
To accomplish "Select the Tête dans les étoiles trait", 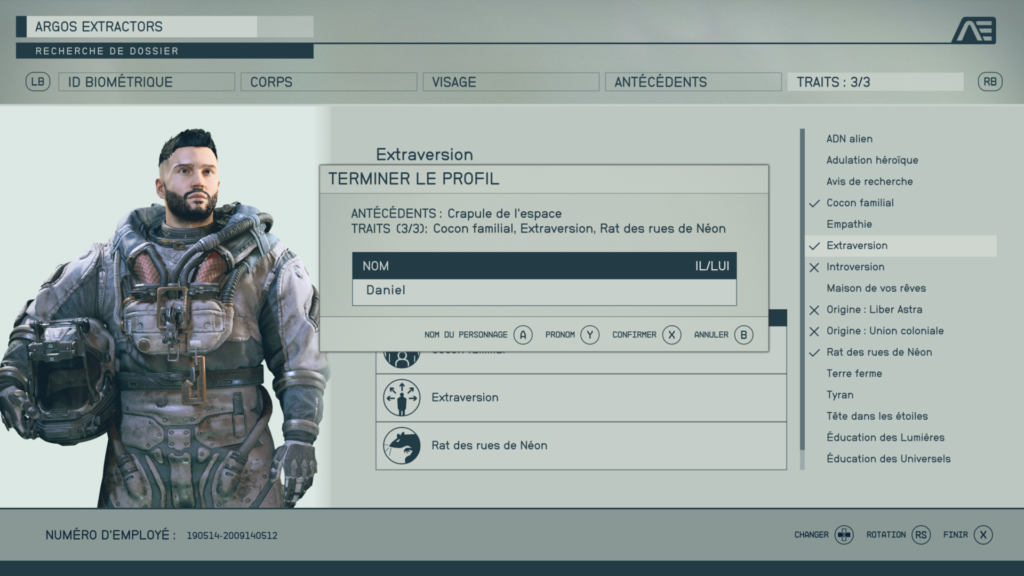I will point(876,416).
